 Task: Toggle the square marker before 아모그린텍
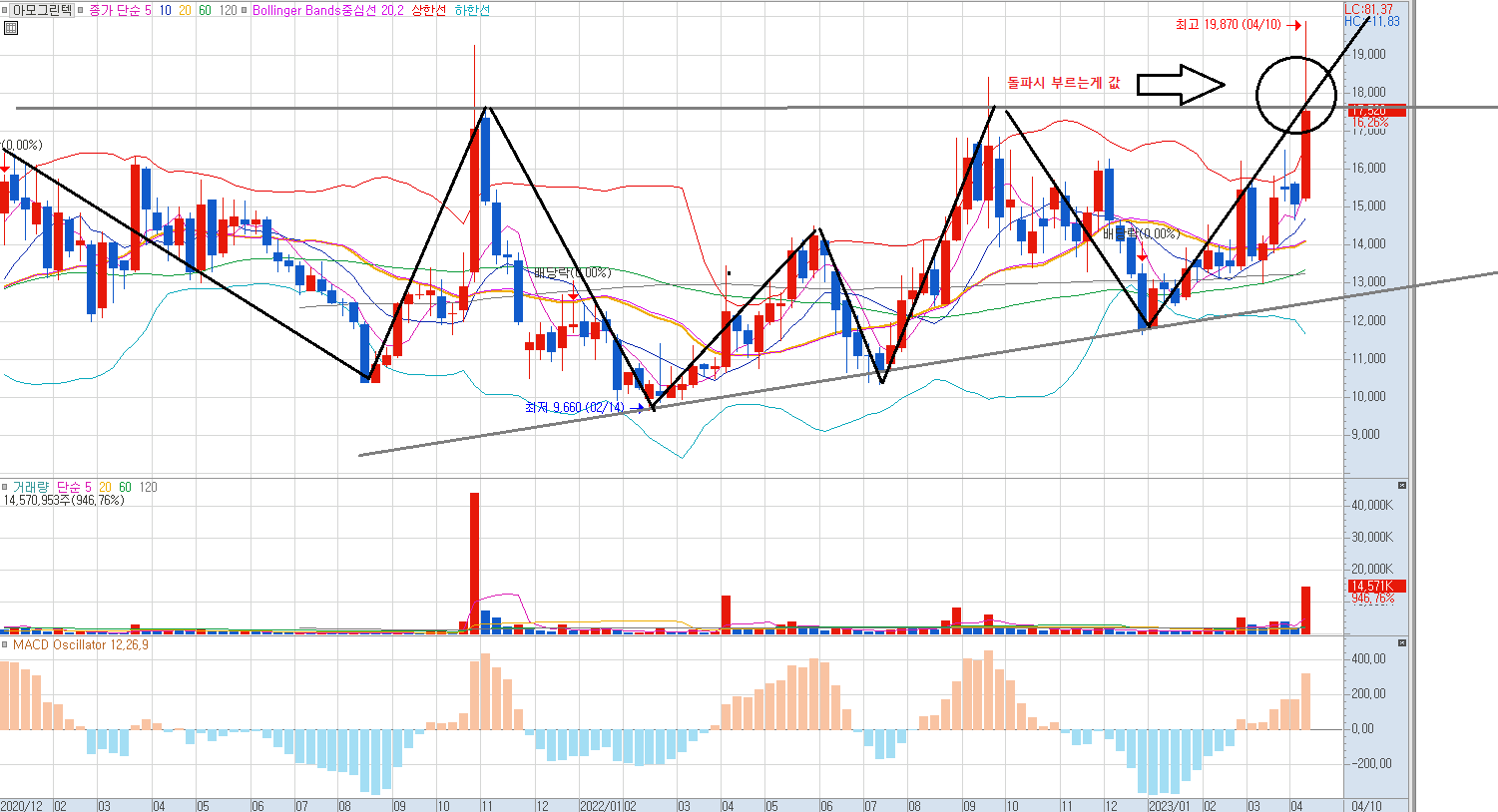coord(5,10)
